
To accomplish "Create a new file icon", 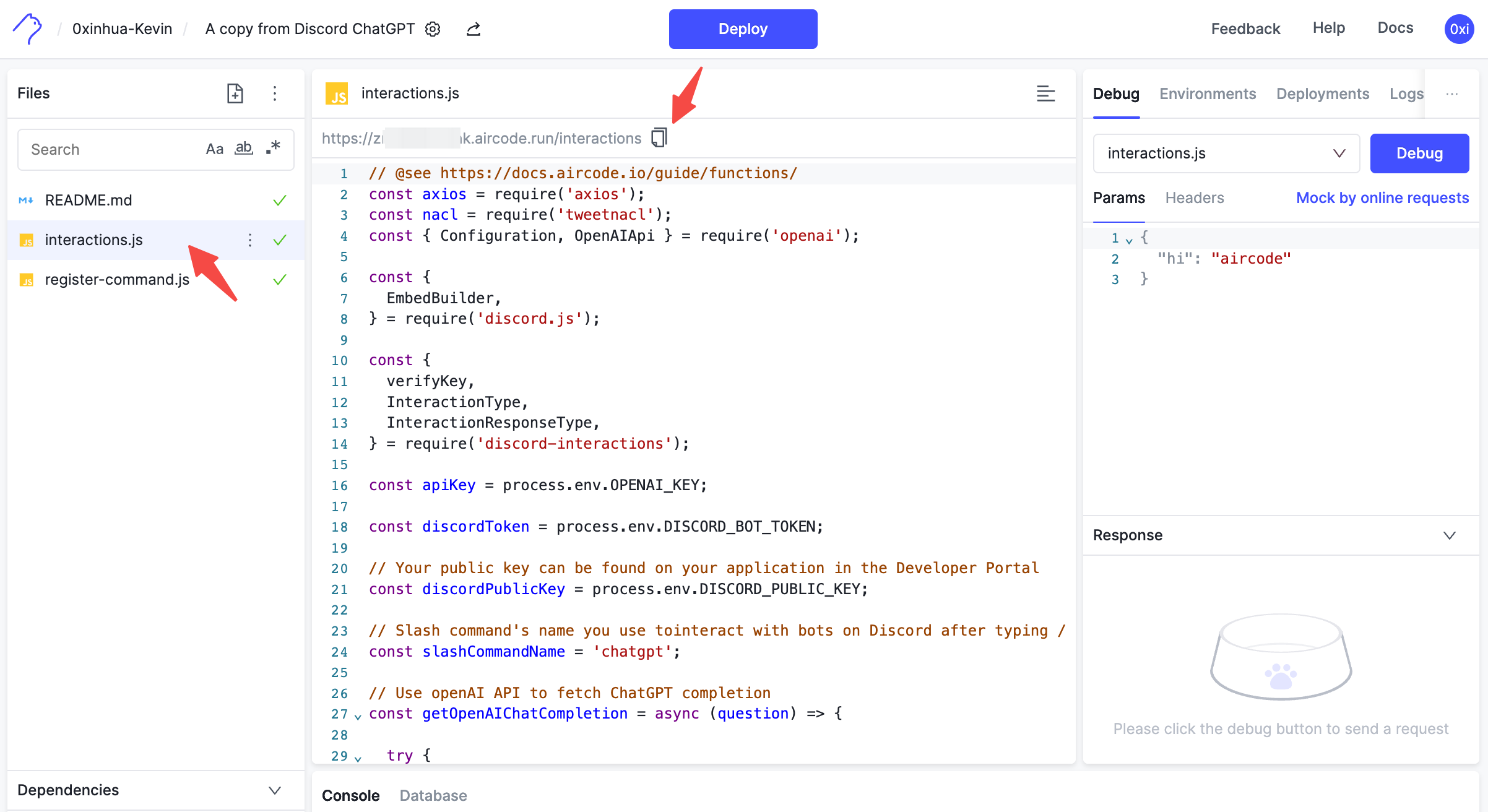I will (235, 93).
